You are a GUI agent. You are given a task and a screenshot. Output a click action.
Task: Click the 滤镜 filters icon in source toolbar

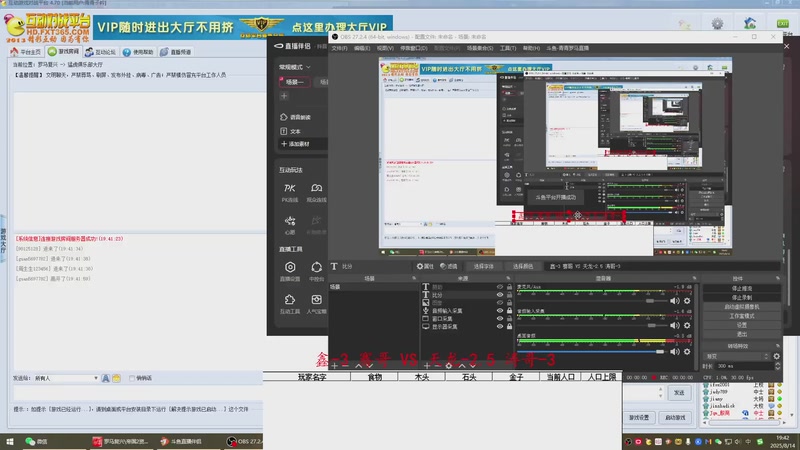(x=449, y=266)
